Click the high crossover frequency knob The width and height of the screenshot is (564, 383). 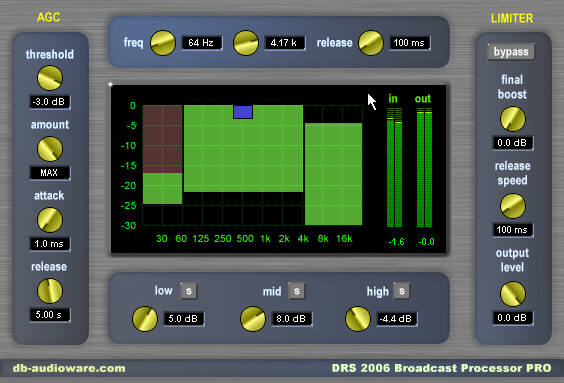pos(246,43)
